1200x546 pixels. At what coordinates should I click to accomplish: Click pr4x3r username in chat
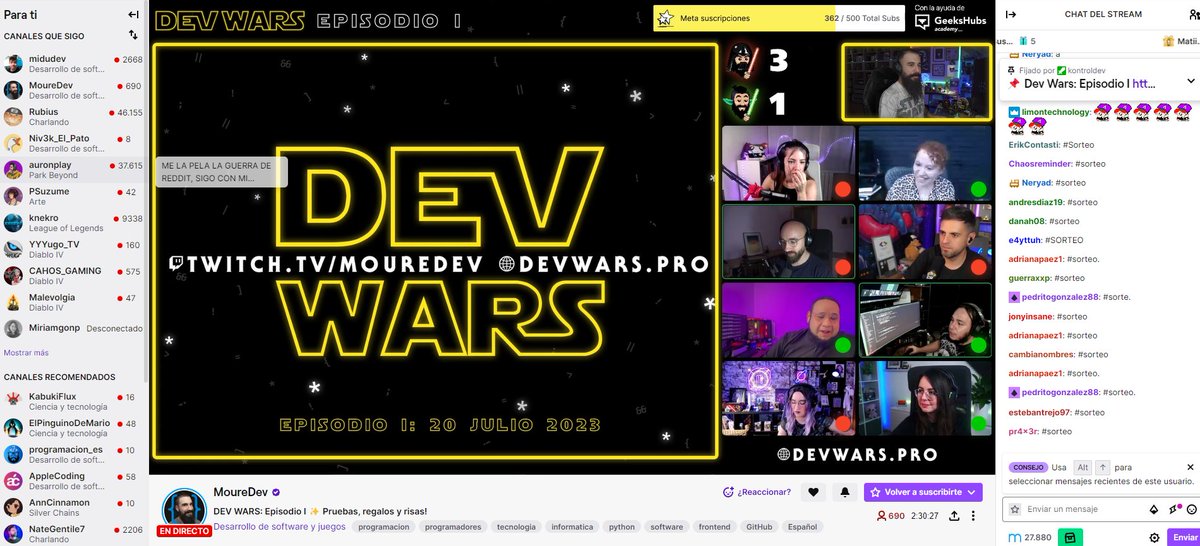point(1023,431)
